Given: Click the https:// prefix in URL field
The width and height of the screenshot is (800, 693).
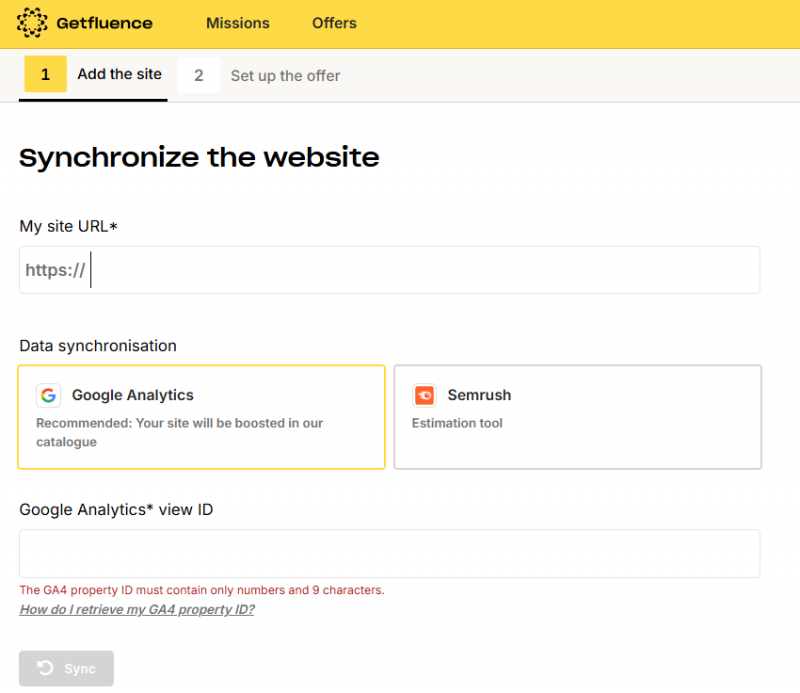Looking at the screenshot, I should click(x=55, y=270).
